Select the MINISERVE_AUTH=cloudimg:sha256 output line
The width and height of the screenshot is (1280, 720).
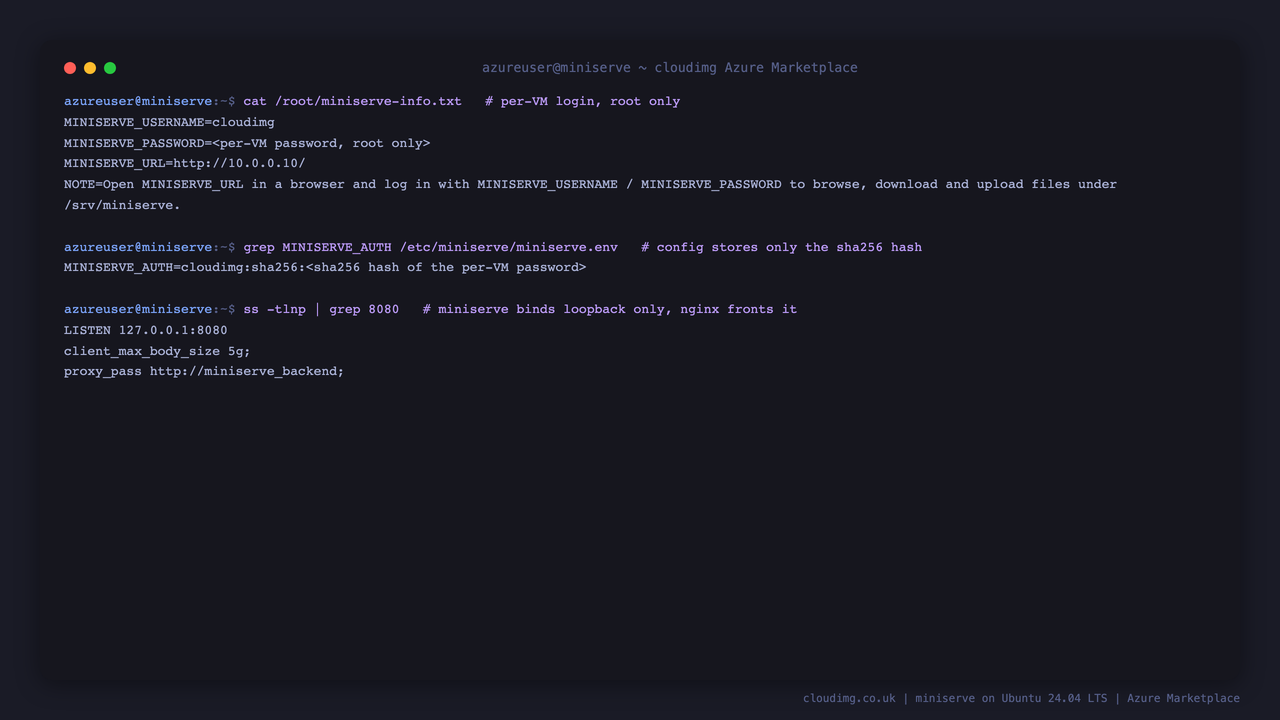325,267
